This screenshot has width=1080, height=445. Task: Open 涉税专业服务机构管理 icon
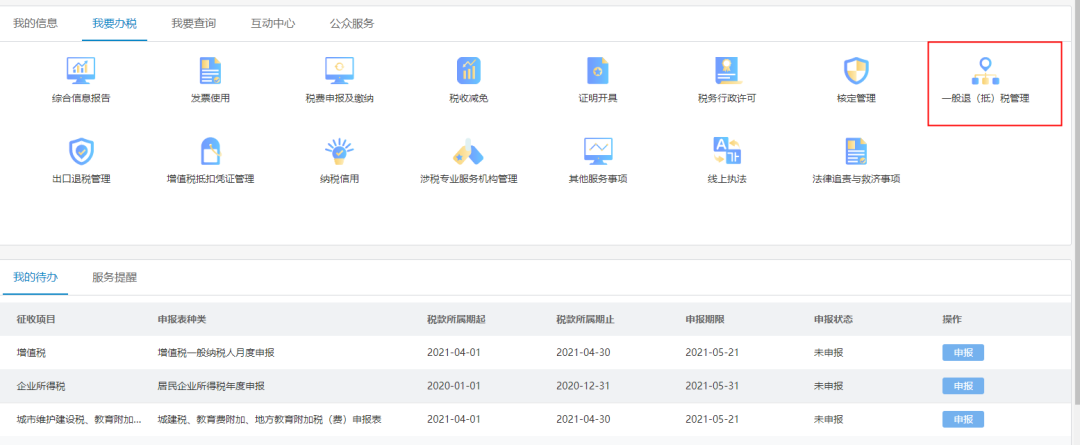[468, 152]
